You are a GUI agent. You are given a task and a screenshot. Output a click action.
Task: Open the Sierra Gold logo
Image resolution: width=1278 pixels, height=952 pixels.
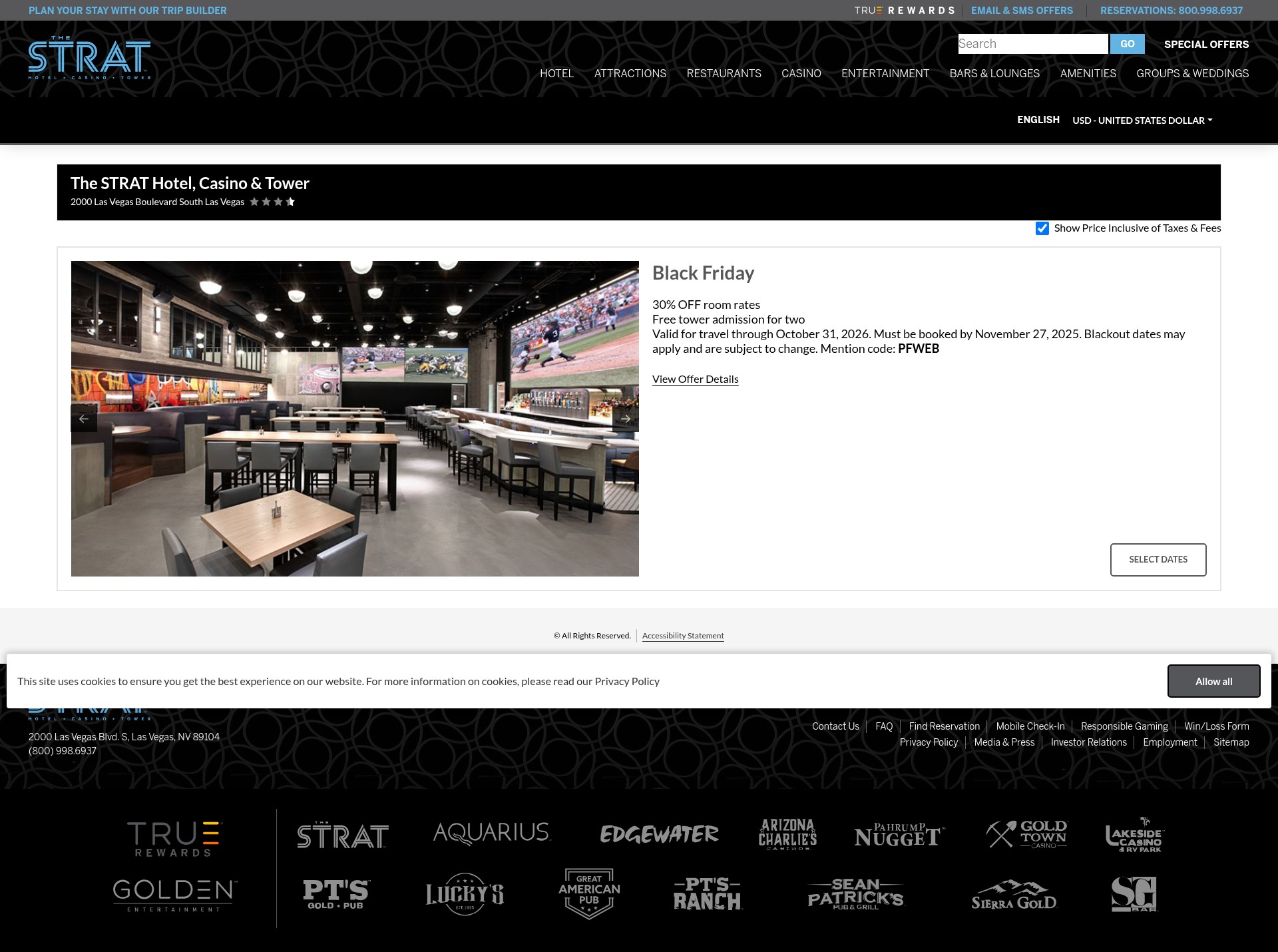click(x=1014, y=895)
